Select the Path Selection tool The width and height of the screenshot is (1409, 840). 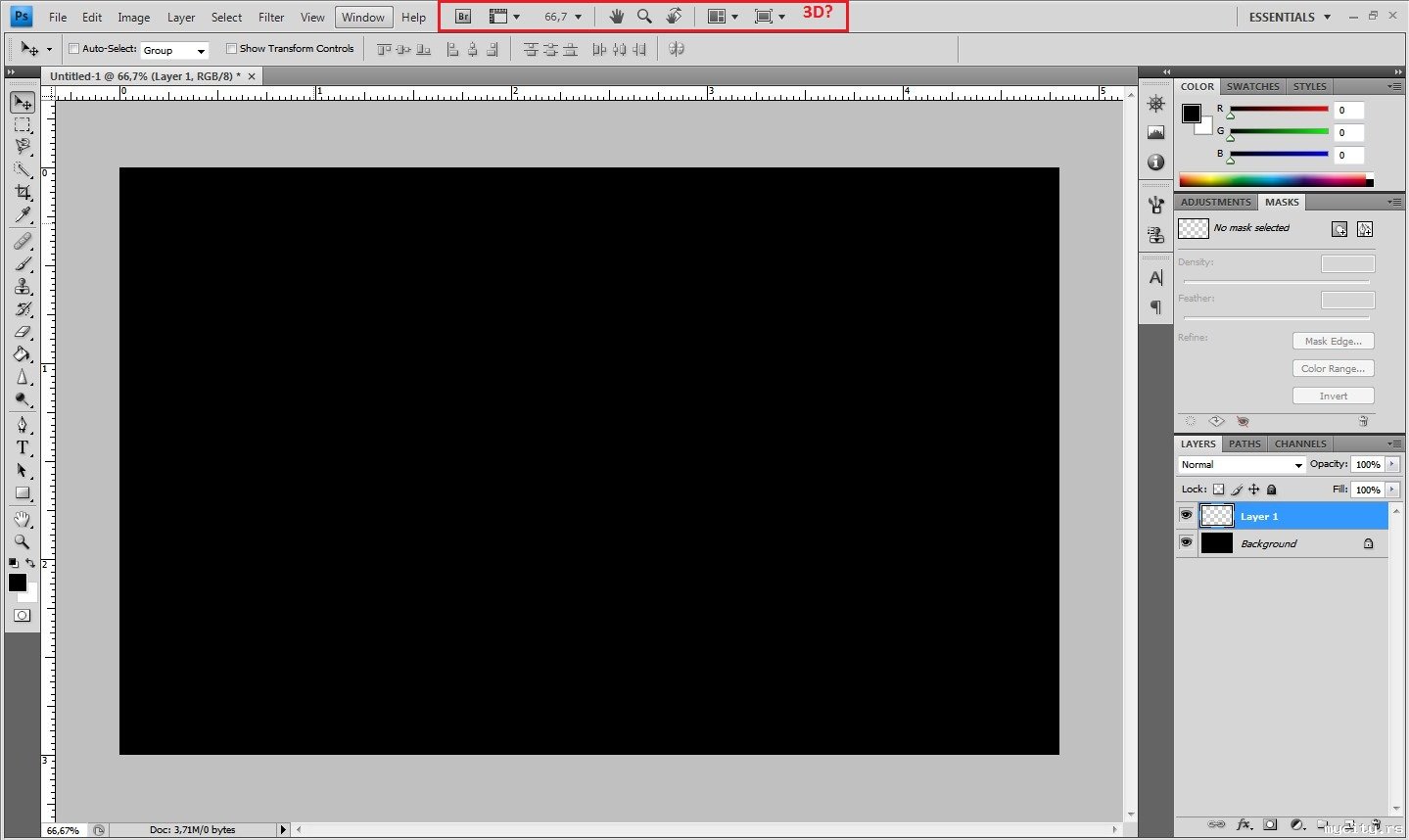23,470
